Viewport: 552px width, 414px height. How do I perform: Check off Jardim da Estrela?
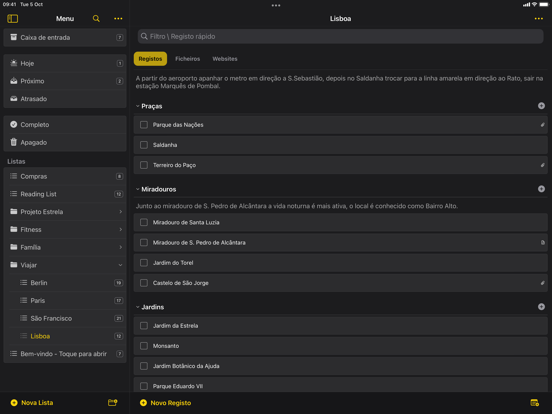click(144, 326)
